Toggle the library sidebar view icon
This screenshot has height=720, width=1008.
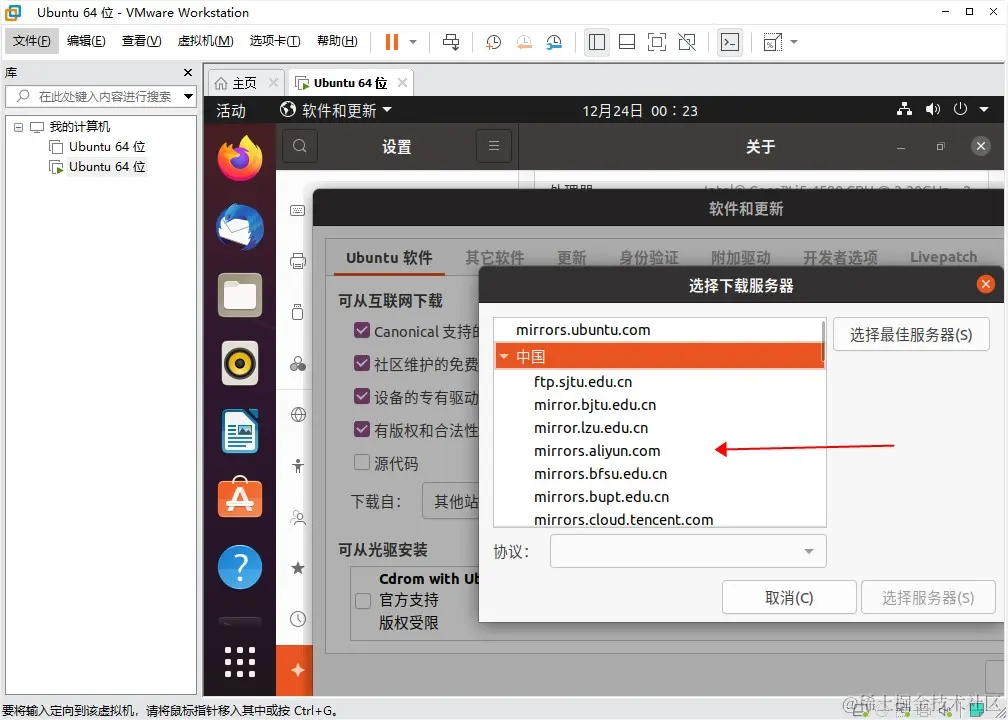tap(597, 42)
